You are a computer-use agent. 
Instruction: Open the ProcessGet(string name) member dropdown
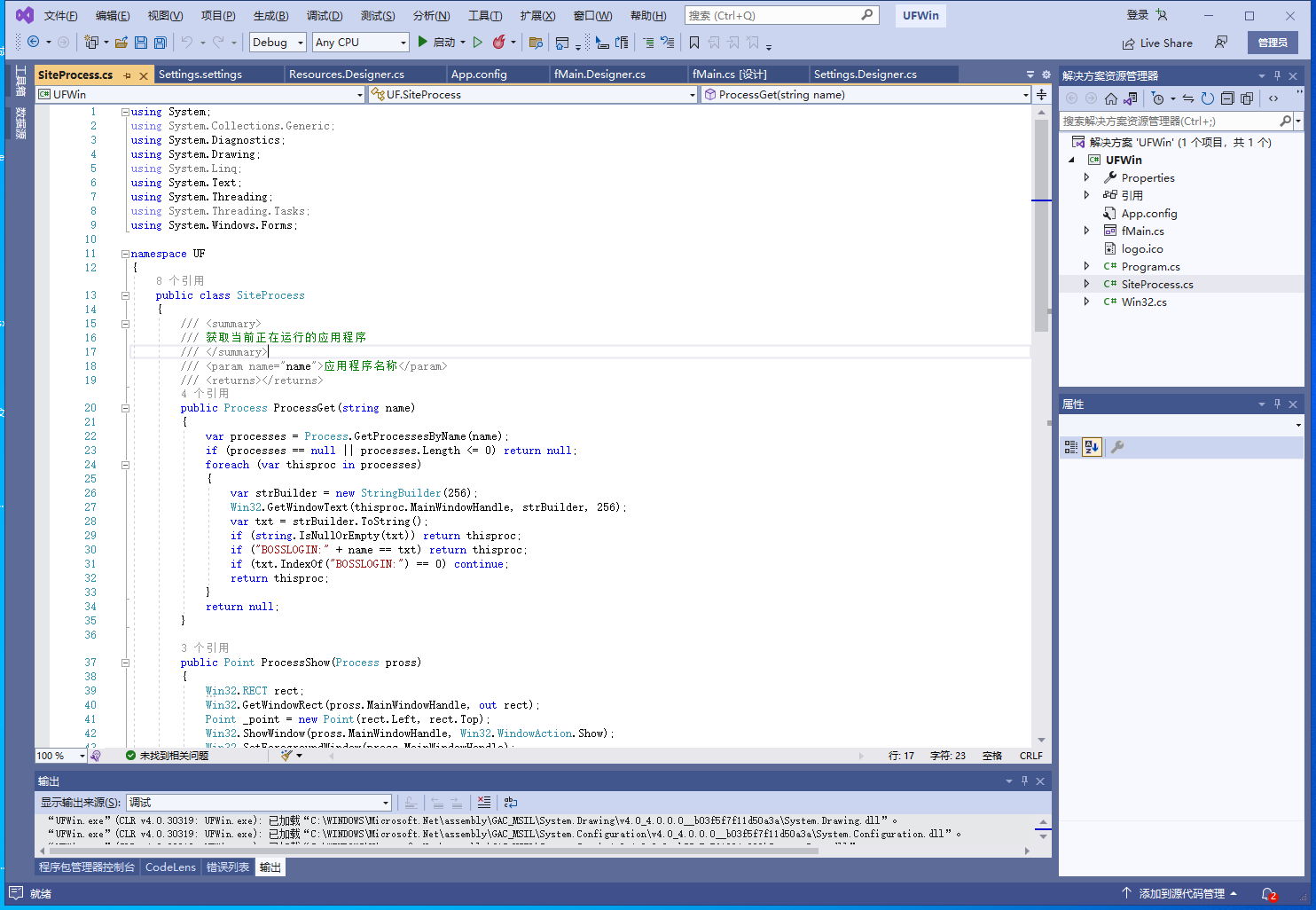pyautogui.click(x=866, y=94)
